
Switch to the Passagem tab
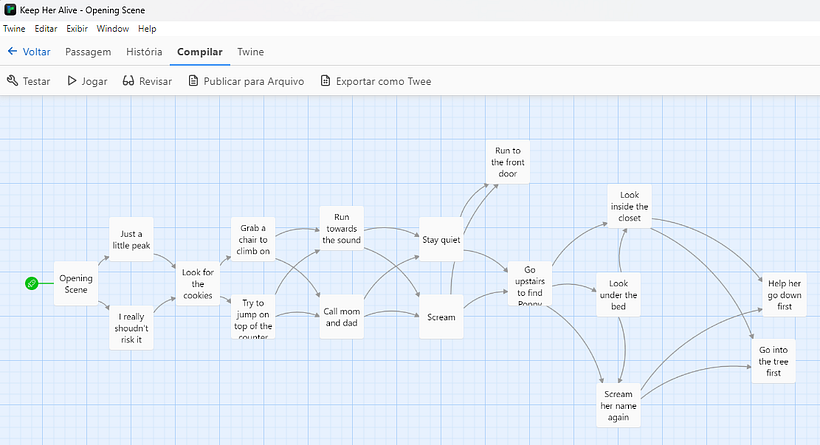point(87,52)
